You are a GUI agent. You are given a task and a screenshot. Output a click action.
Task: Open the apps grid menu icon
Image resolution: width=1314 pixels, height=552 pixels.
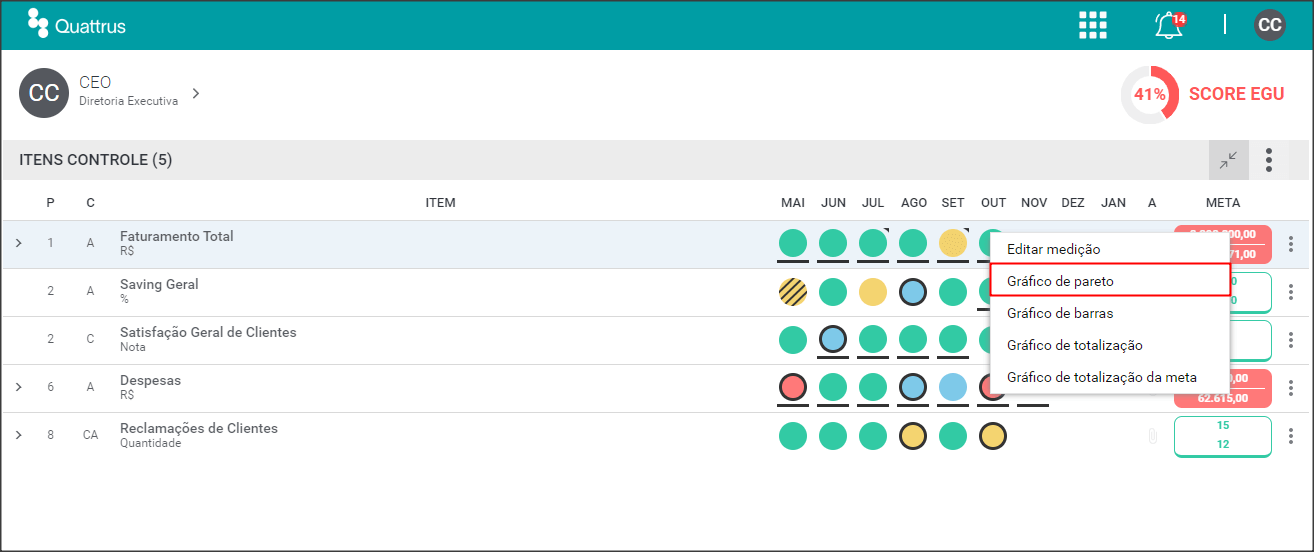[x=1093, y=25]
